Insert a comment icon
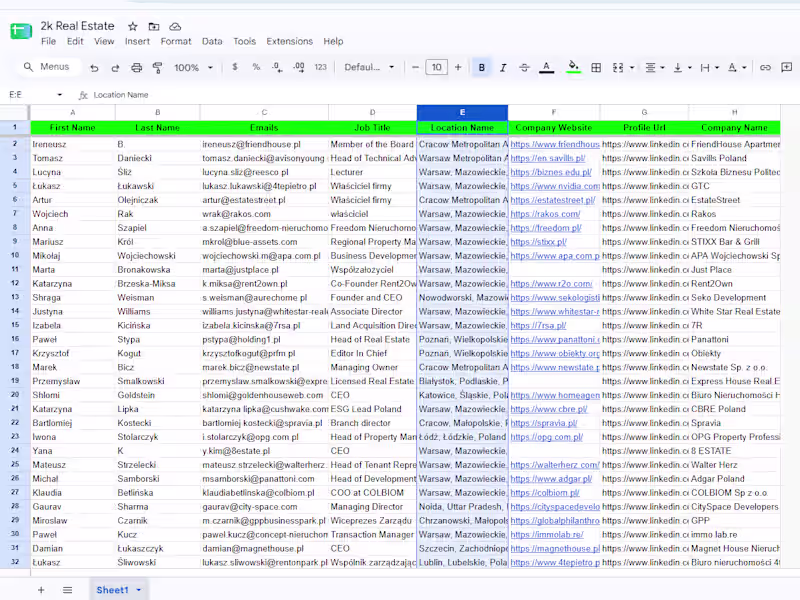 tap(787, 67)
